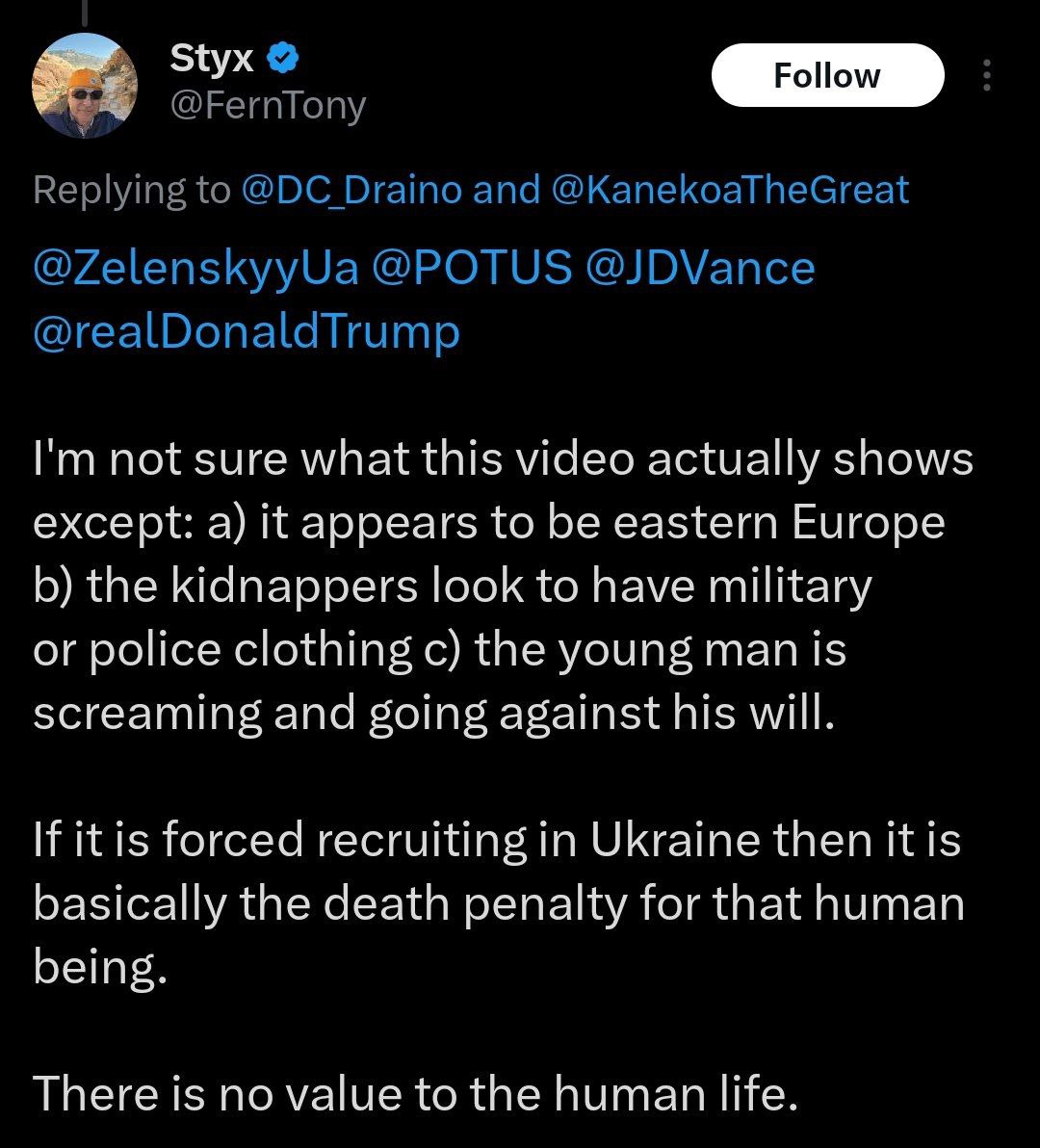
Task: Click the "basically the death penalty" line
Action: (499, 903)
